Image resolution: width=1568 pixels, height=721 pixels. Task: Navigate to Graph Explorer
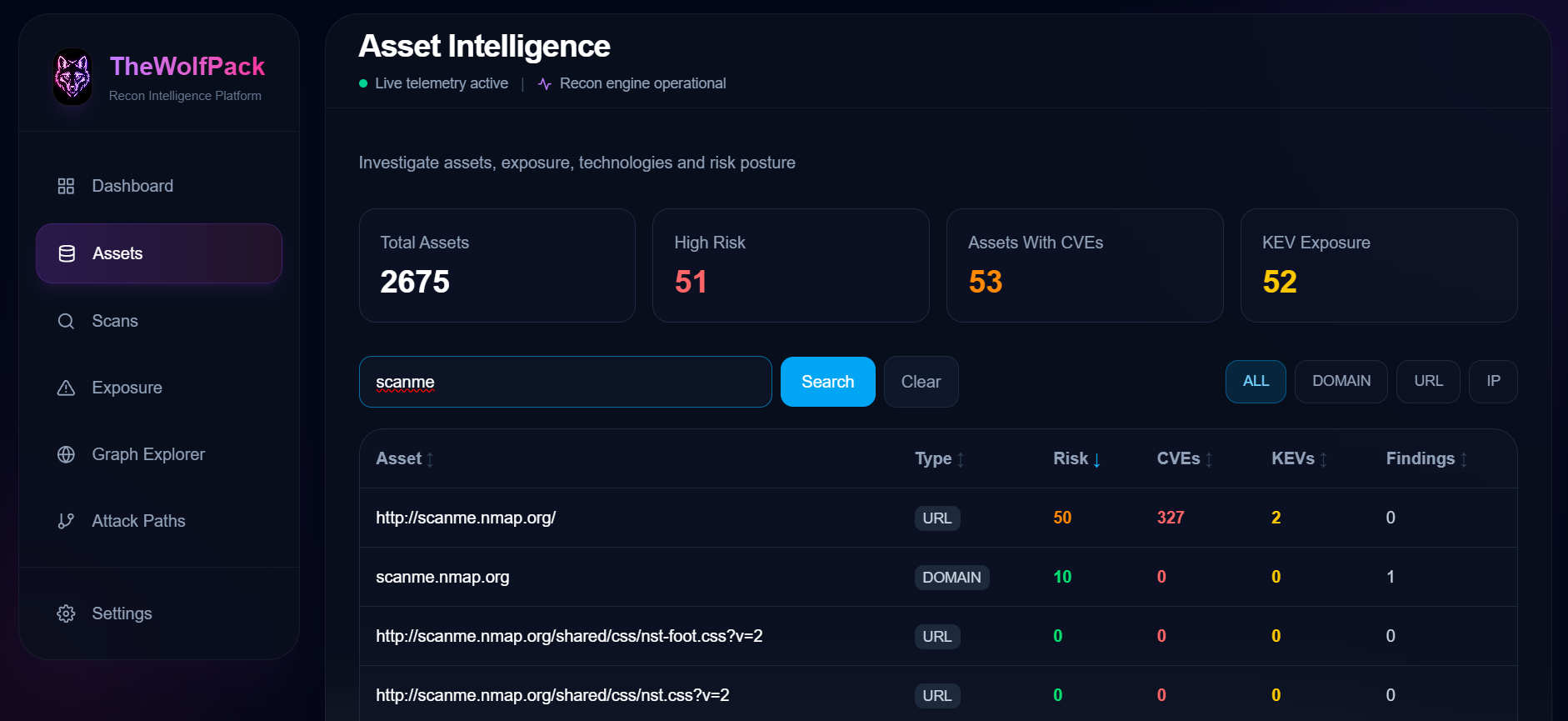click(159, 454)
